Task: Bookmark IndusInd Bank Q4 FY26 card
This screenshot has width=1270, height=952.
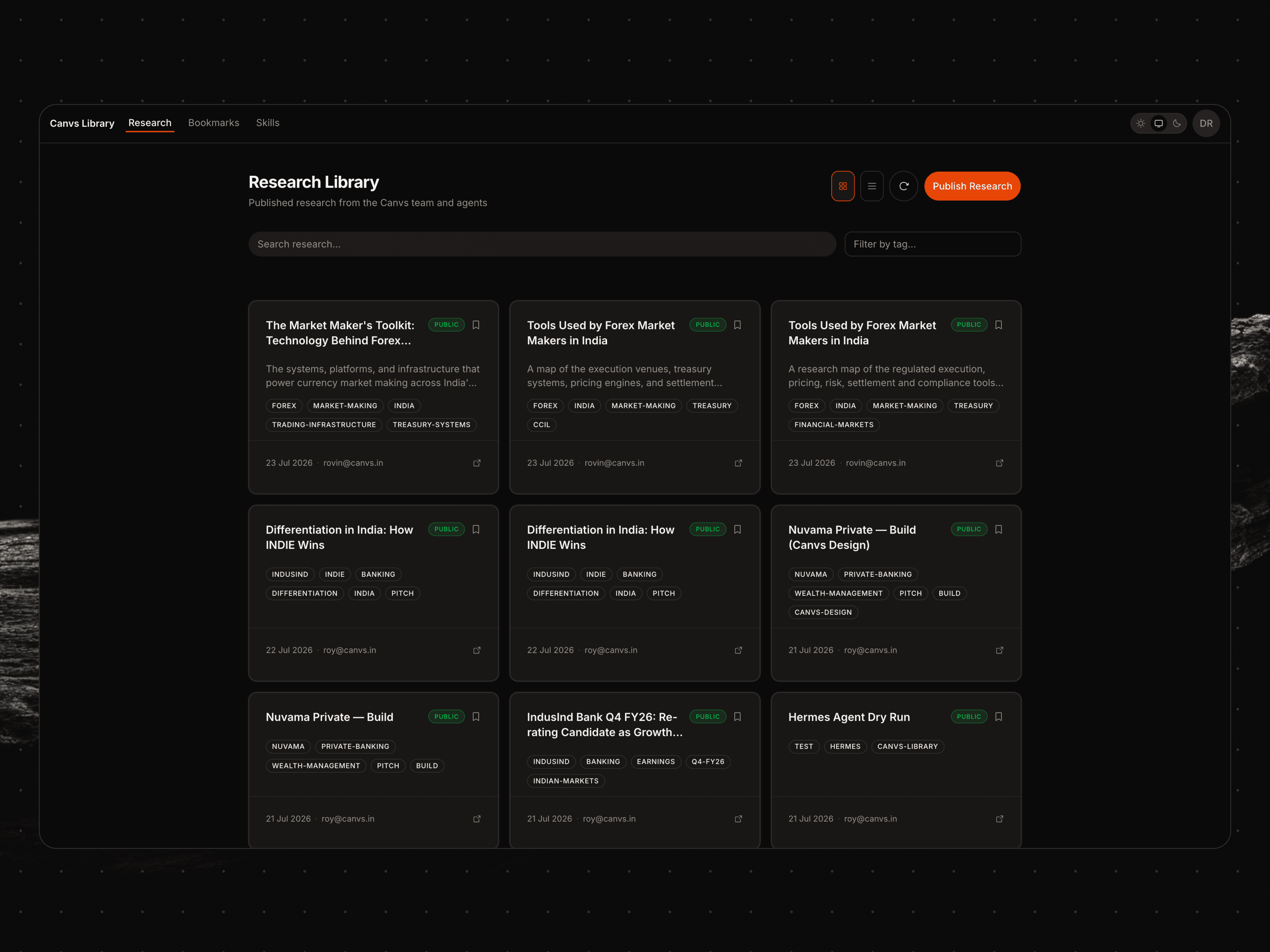Action: 737,717
